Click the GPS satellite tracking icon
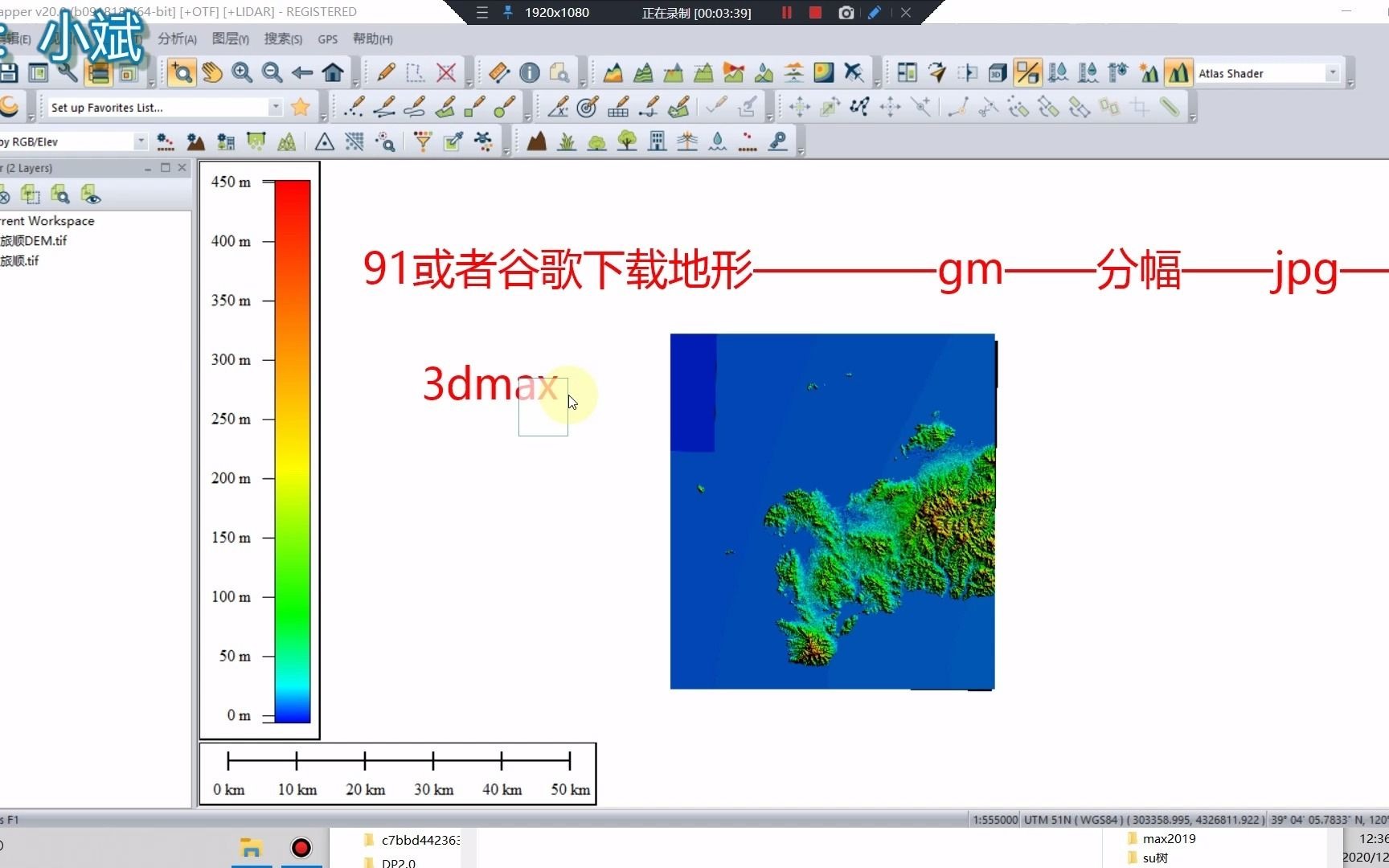The height and width of the screenshot is (868, 1389). click(x=854, y=73)
